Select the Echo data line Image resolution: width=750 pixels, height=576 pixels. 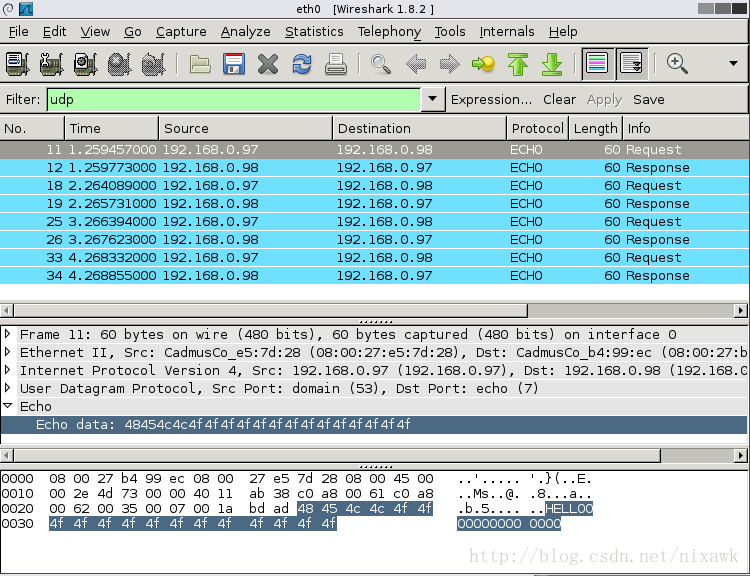point(374,424)
